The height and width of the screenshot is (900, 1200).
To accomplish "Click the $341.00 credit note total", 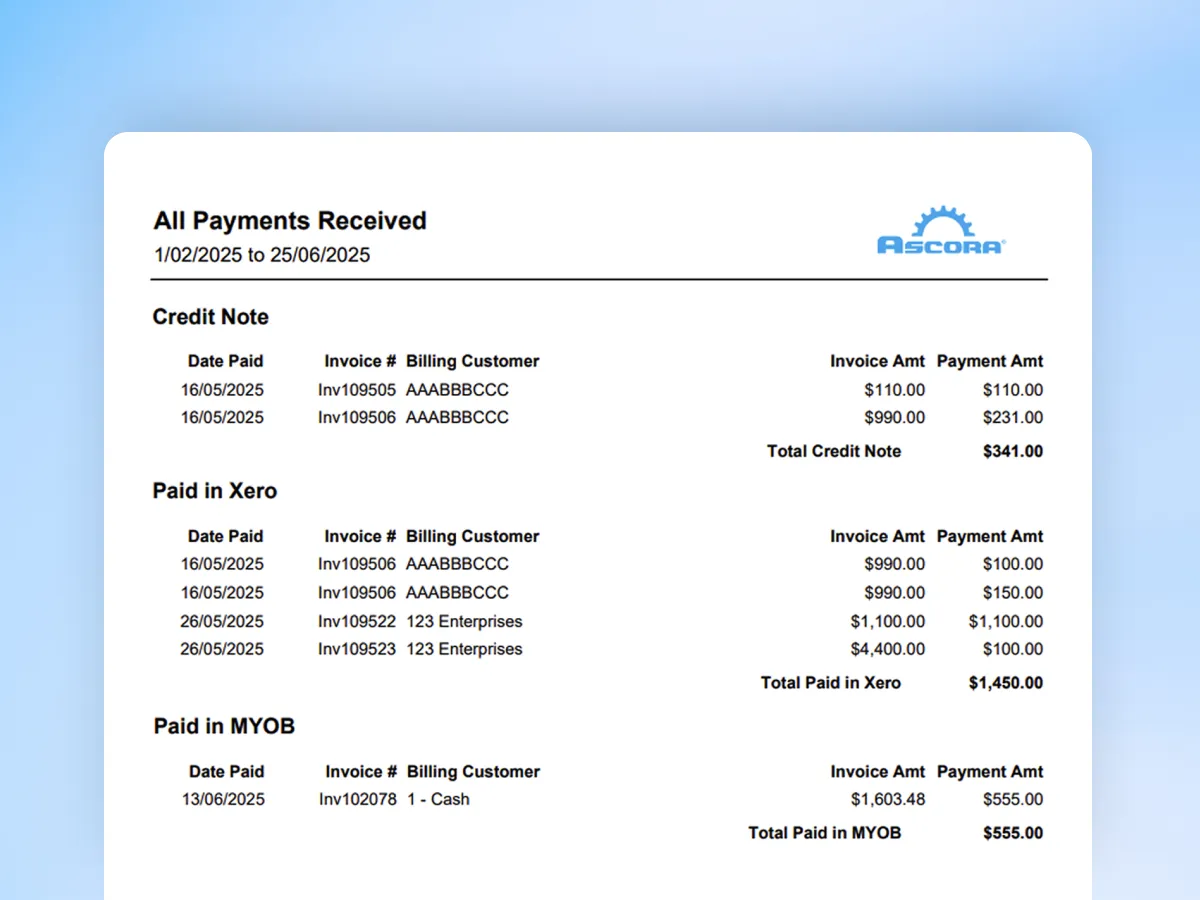I will [x=1012, y=451].
